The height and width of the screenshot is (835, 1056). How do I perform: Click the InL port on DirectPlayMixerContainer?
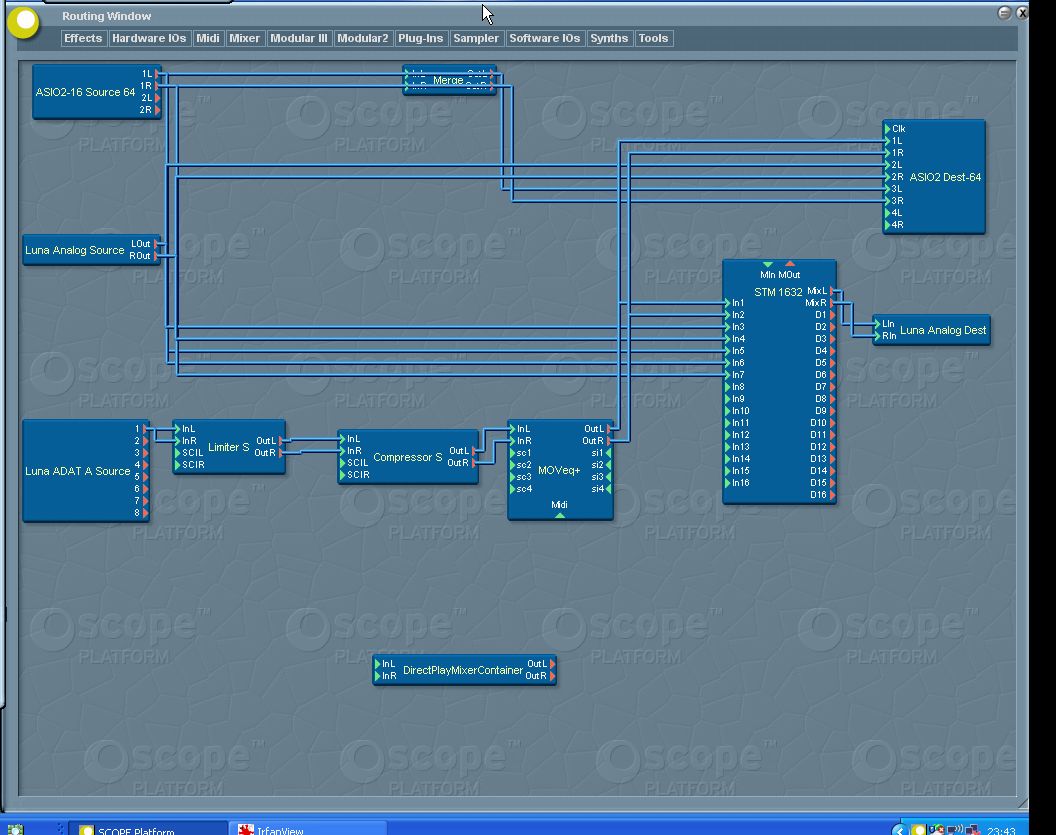pos(378,664)
